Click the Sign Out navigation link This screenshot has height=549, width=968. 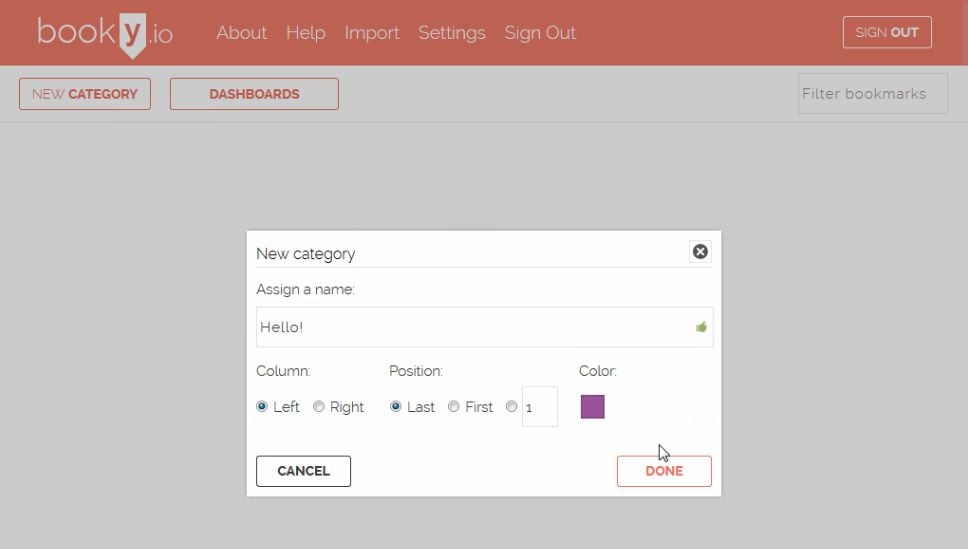point(540,33)
